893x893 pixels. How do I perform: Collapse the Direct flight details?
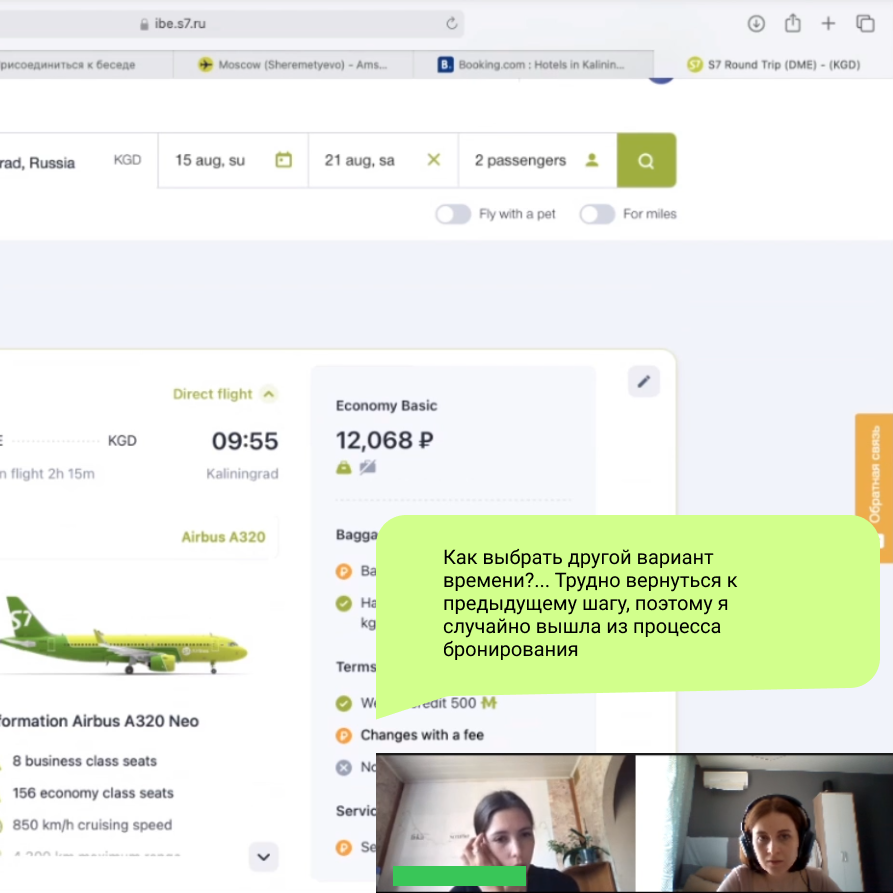point(225,394)
